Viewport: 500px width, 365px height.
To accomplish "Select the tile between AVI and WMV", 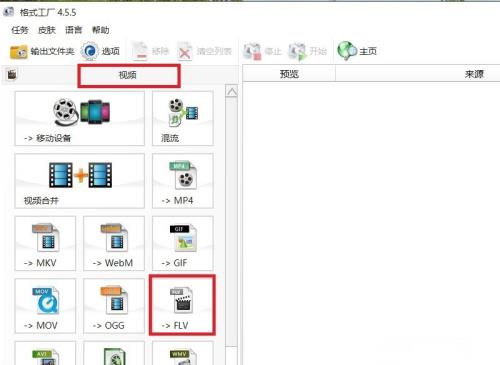I will (x=114, y=353).
